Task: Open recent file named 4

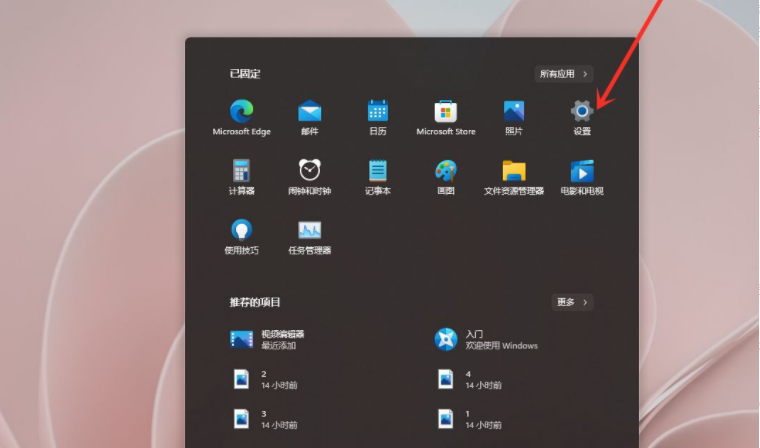Action: pyautogui.click(x=470, y=379)
